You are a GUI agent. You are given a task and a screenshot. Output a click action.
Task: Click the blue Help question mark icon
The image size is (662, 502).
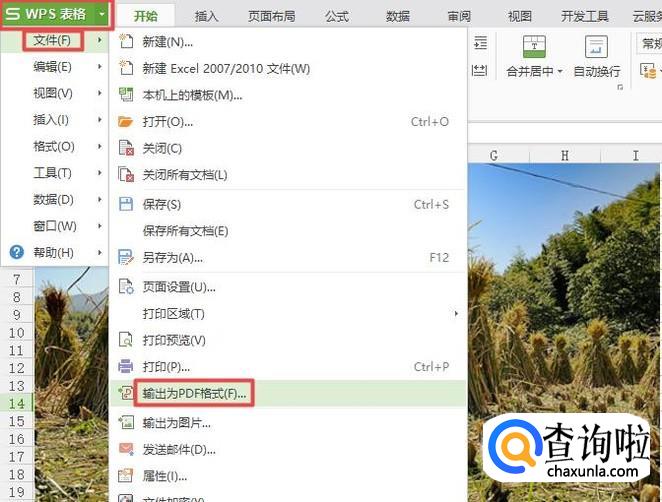point(17,252)
